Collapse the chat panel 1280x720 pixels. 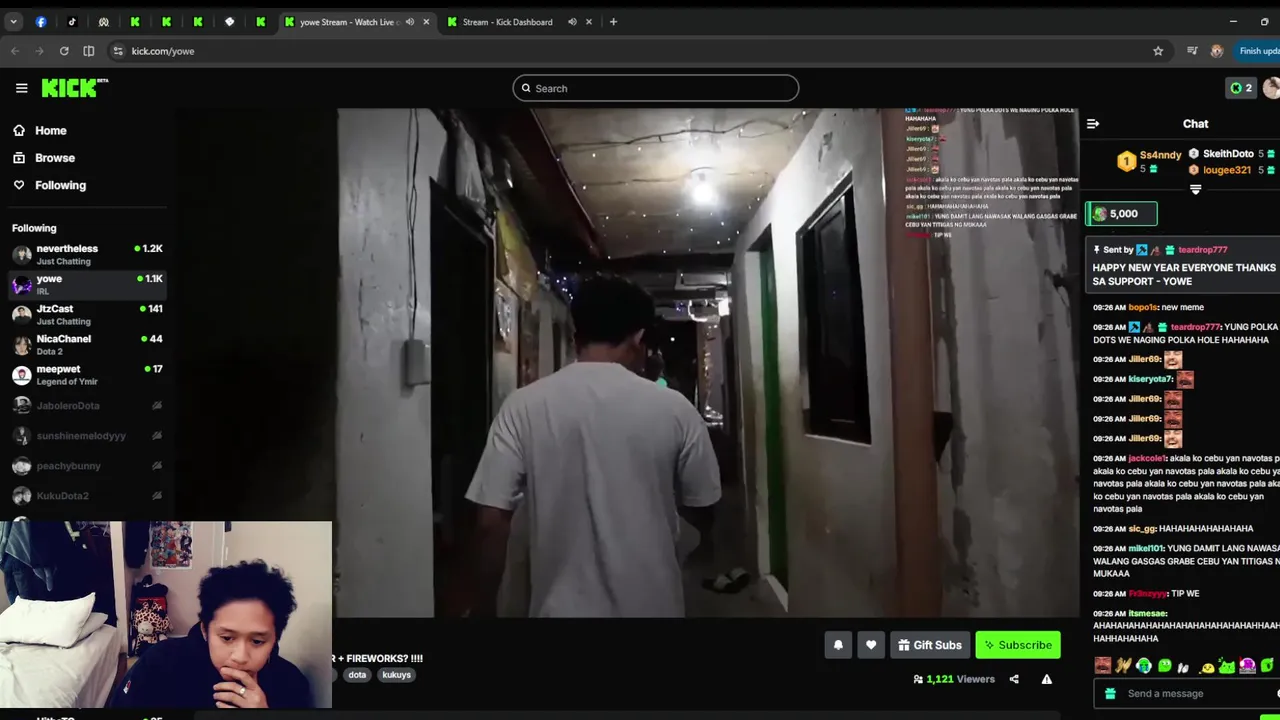click(1093, 124)
